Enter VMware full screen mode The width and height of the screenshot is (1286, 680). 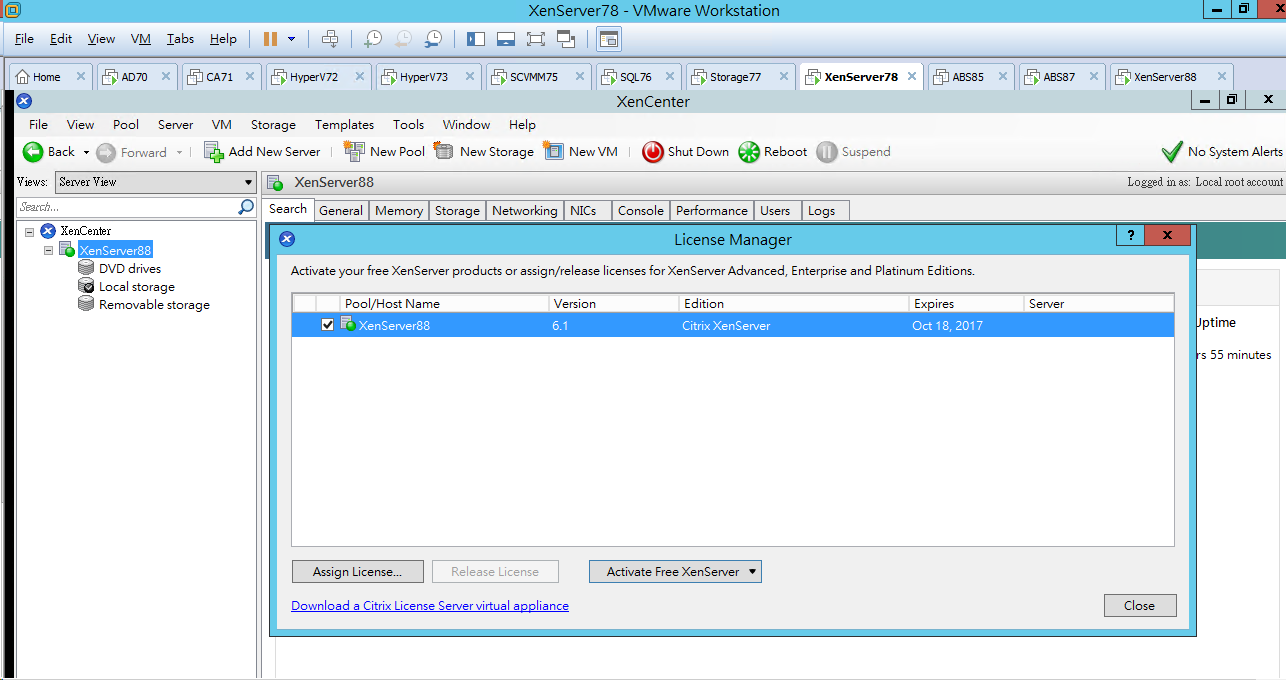(x=536, y=39)
